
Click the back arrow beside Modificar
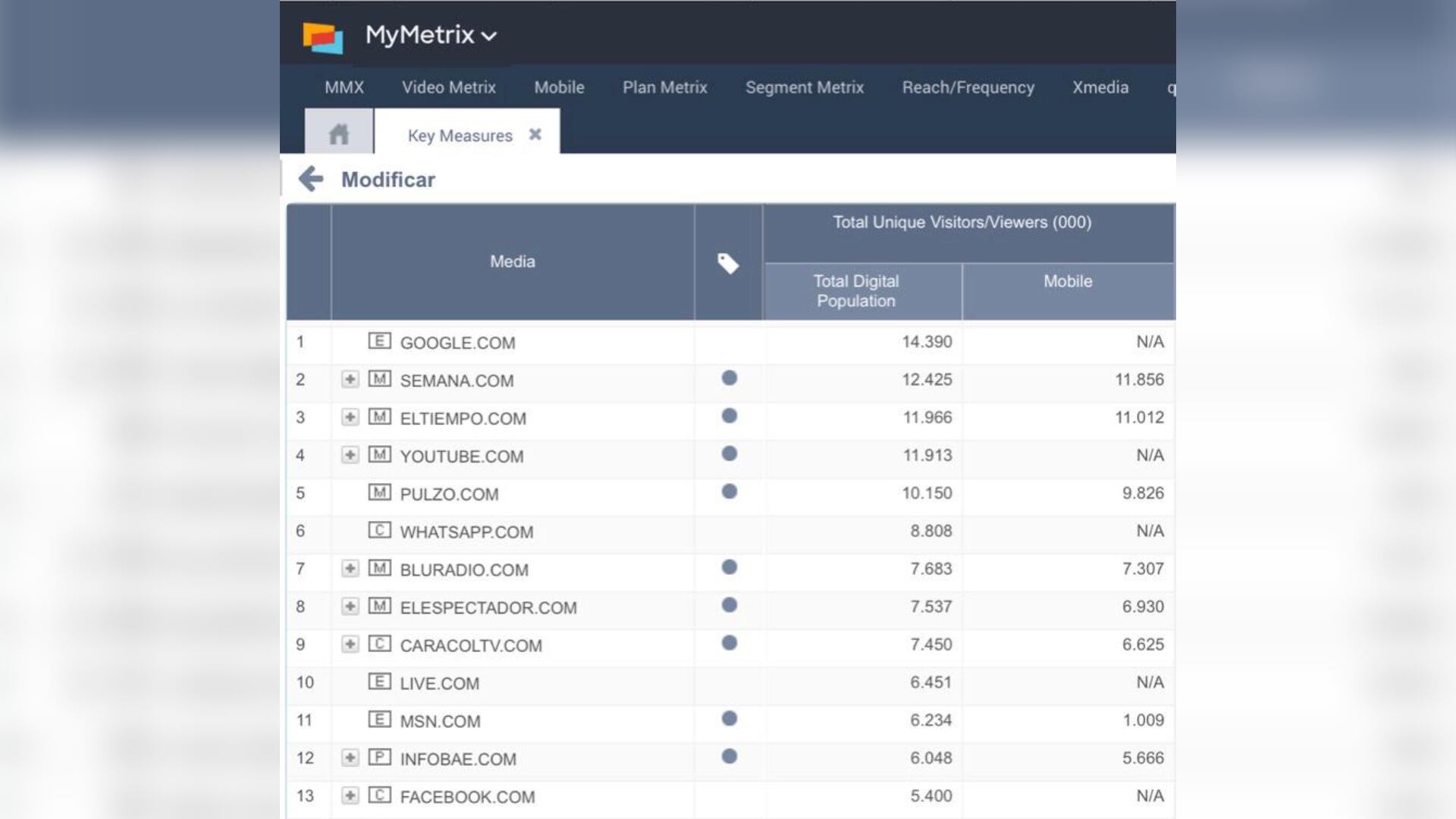tap(312, 179)
